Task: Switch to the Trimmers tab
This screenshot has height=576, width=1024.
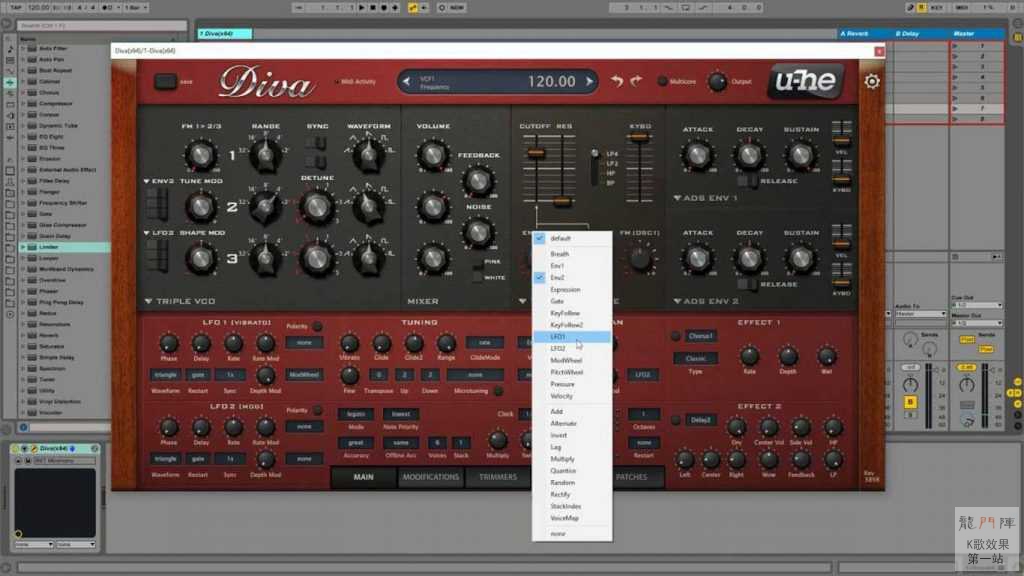Action: [498, 477]
